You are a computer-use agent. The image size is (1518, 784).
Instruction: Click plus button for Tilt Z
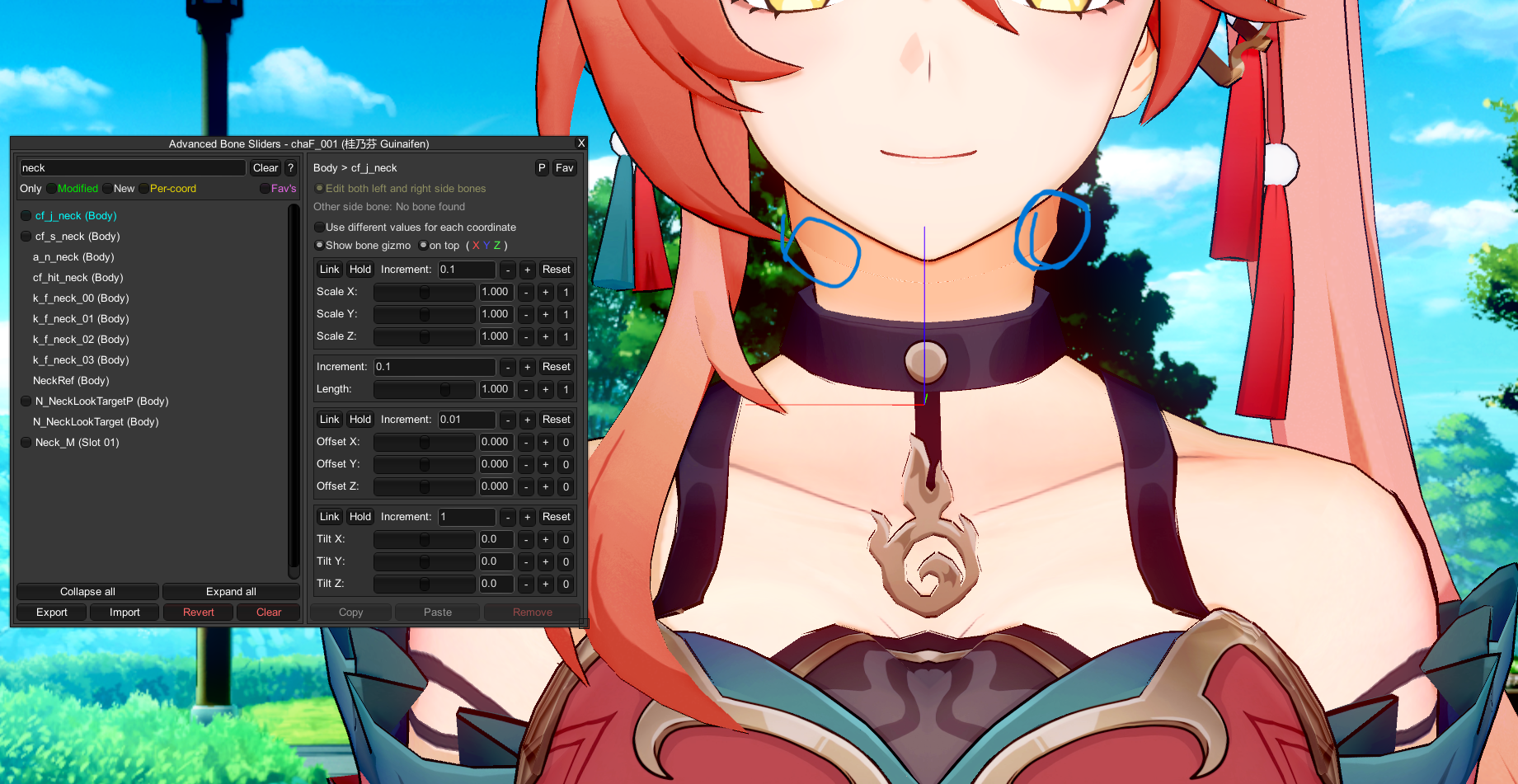pyautogui.click(x=545, y=584)
